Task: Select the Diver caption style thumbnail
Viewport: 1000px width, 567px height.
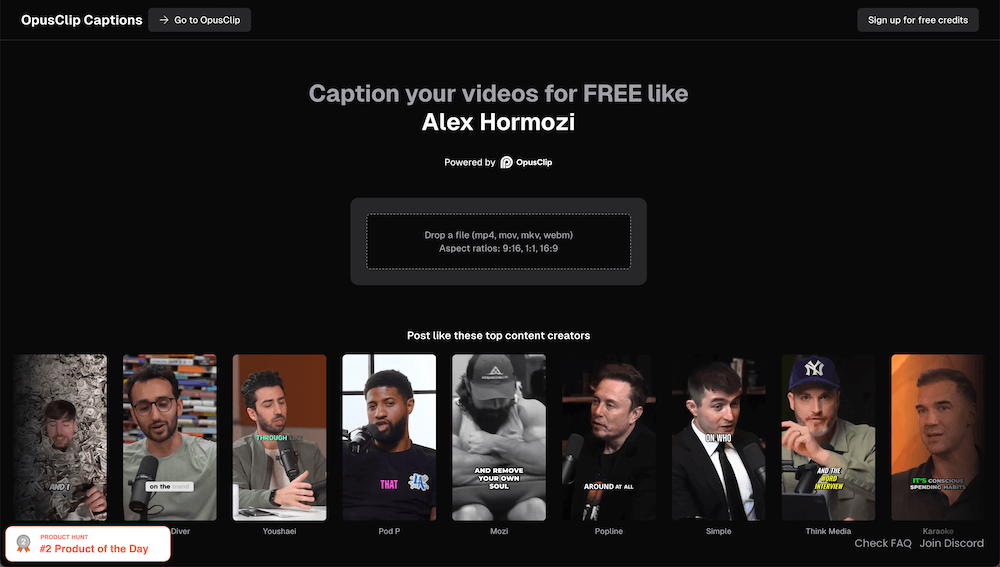Action: (170, 438)
